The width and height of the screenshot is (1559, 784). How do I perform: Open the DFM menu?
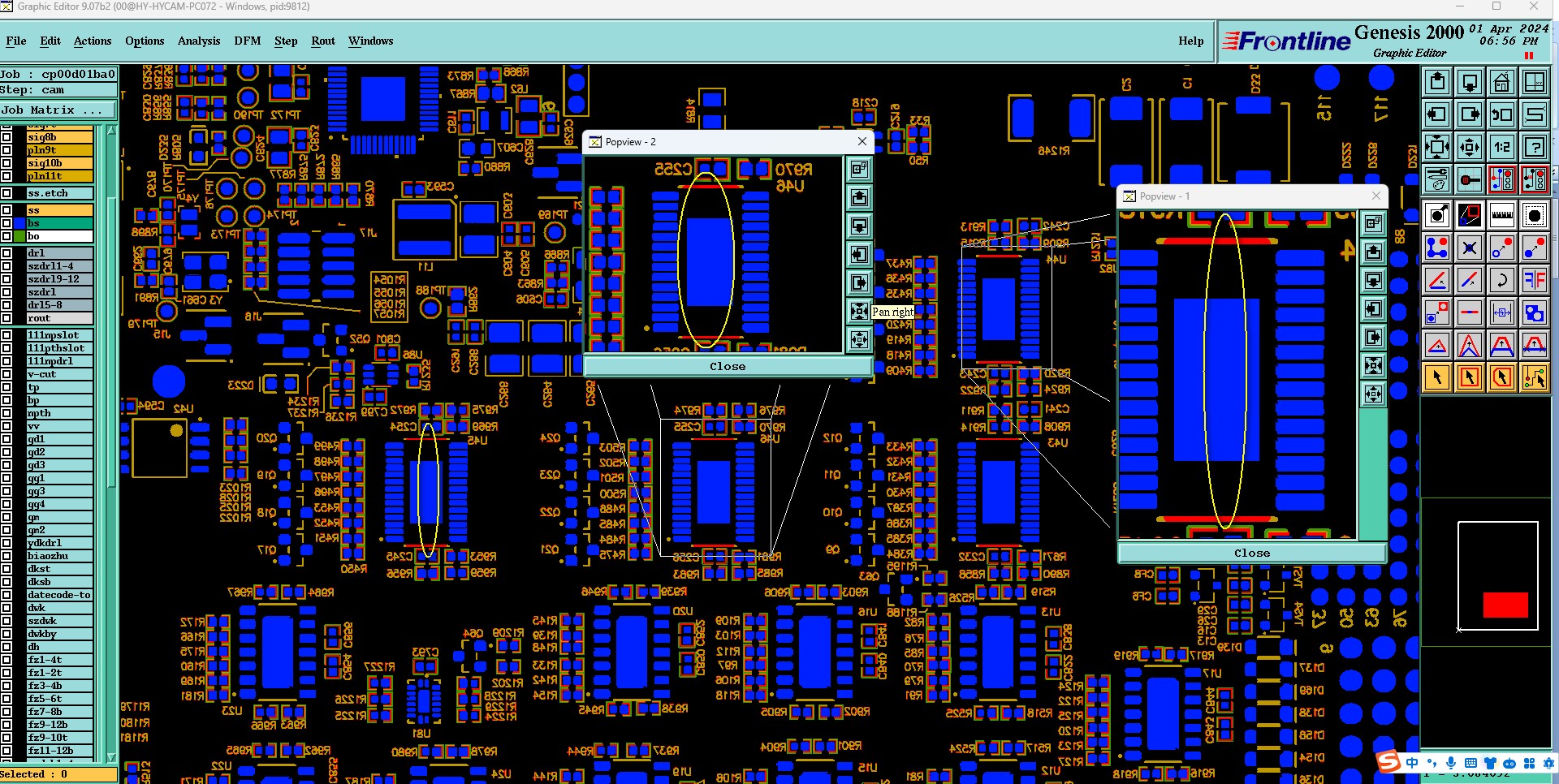248,41
